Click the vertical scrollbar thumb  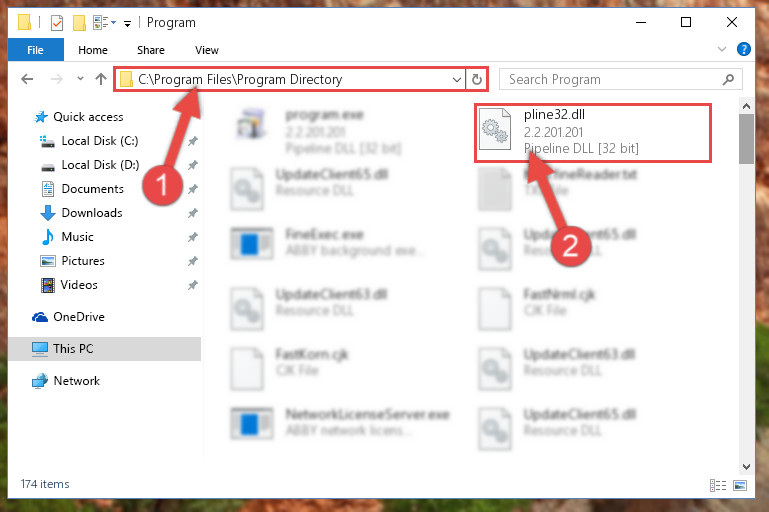[x=746, y=139]
